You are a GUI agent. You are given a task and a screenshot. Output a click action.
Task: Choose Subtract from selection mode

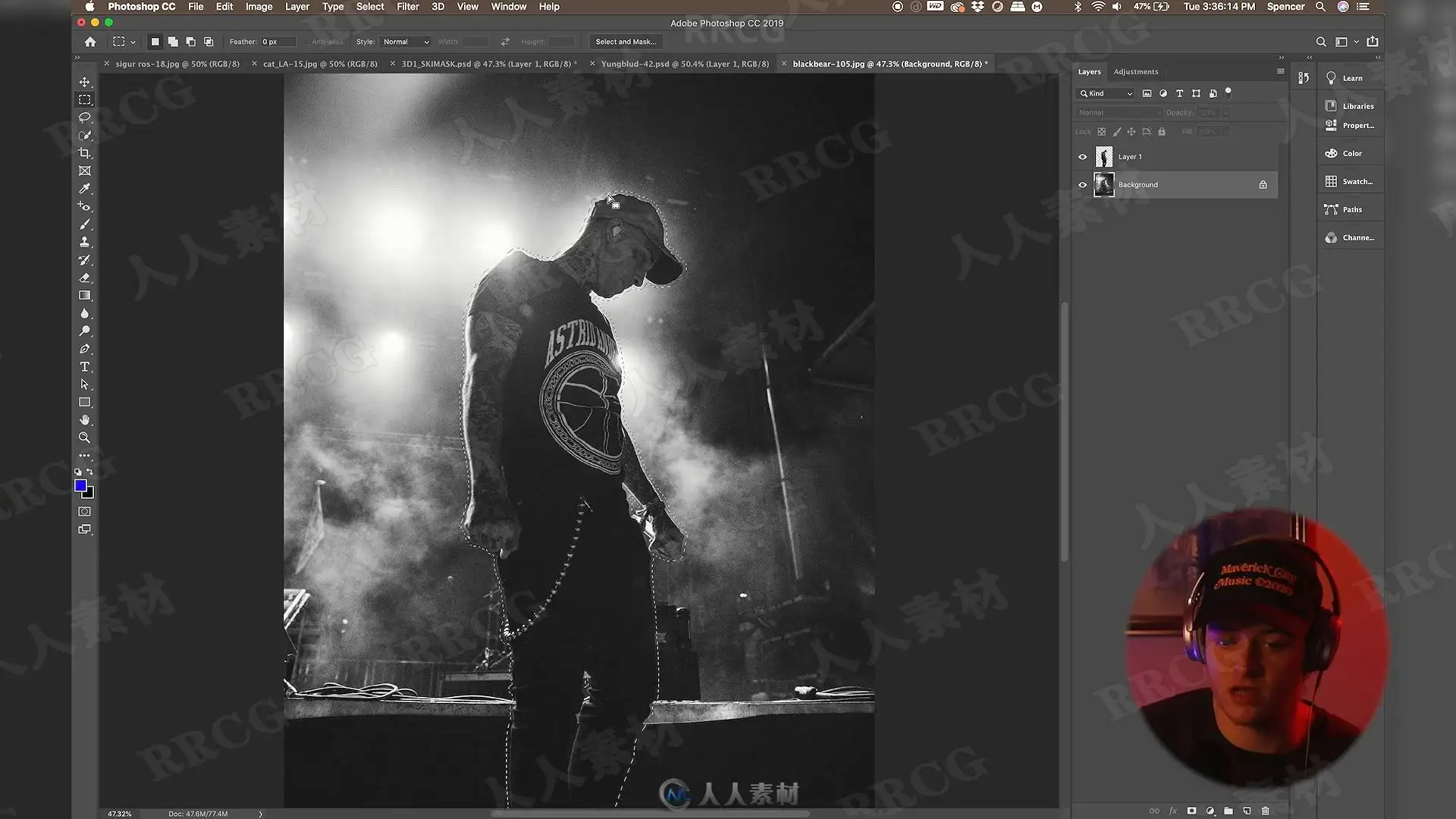(x=191, y=42)
